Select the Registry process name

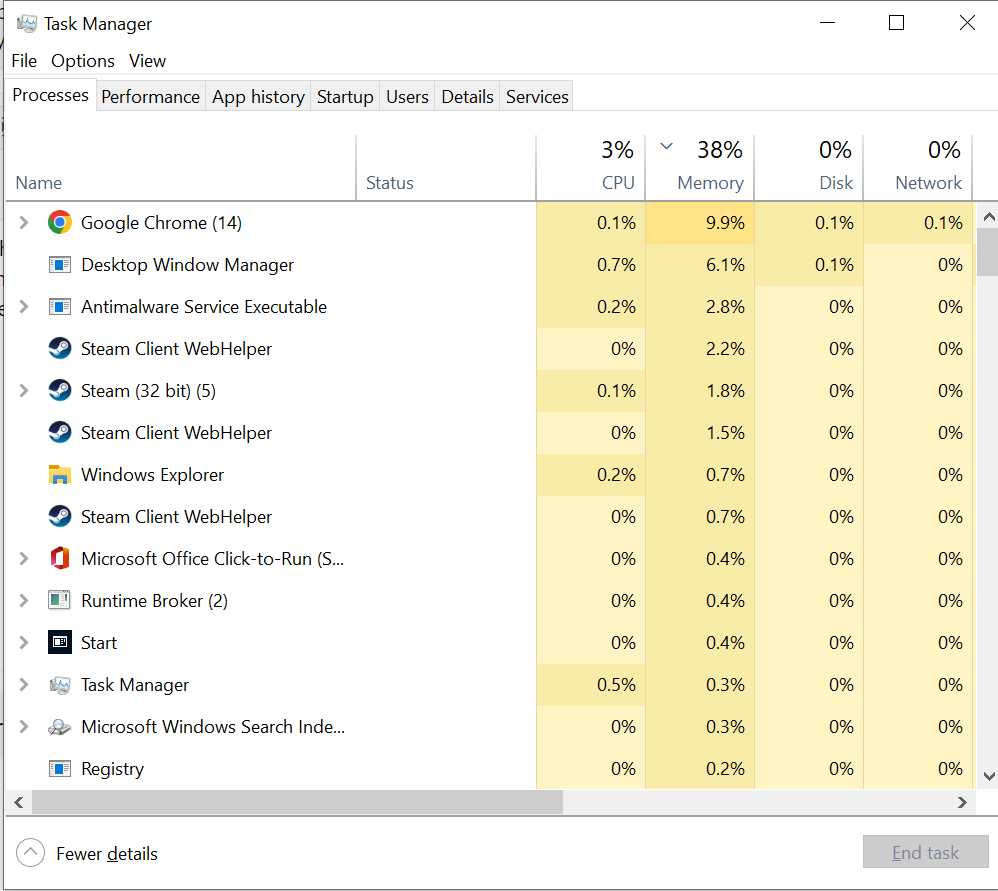[x=112, y=769]
